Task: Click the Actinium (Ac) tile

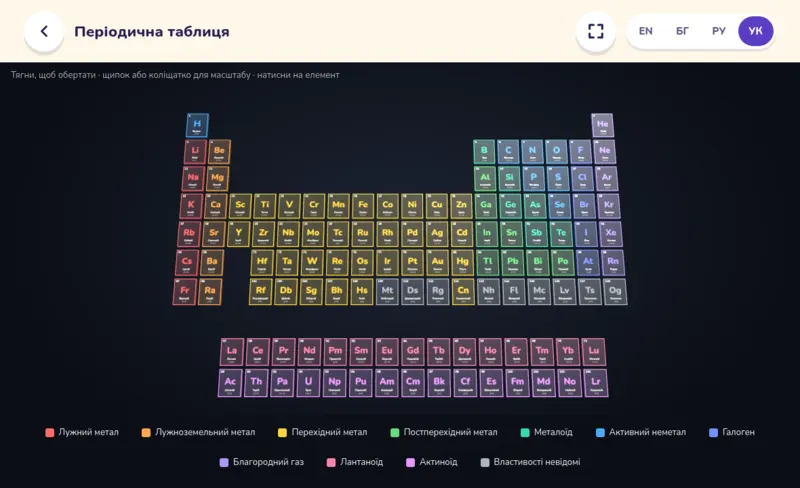Action: click(x=230, y=383)
